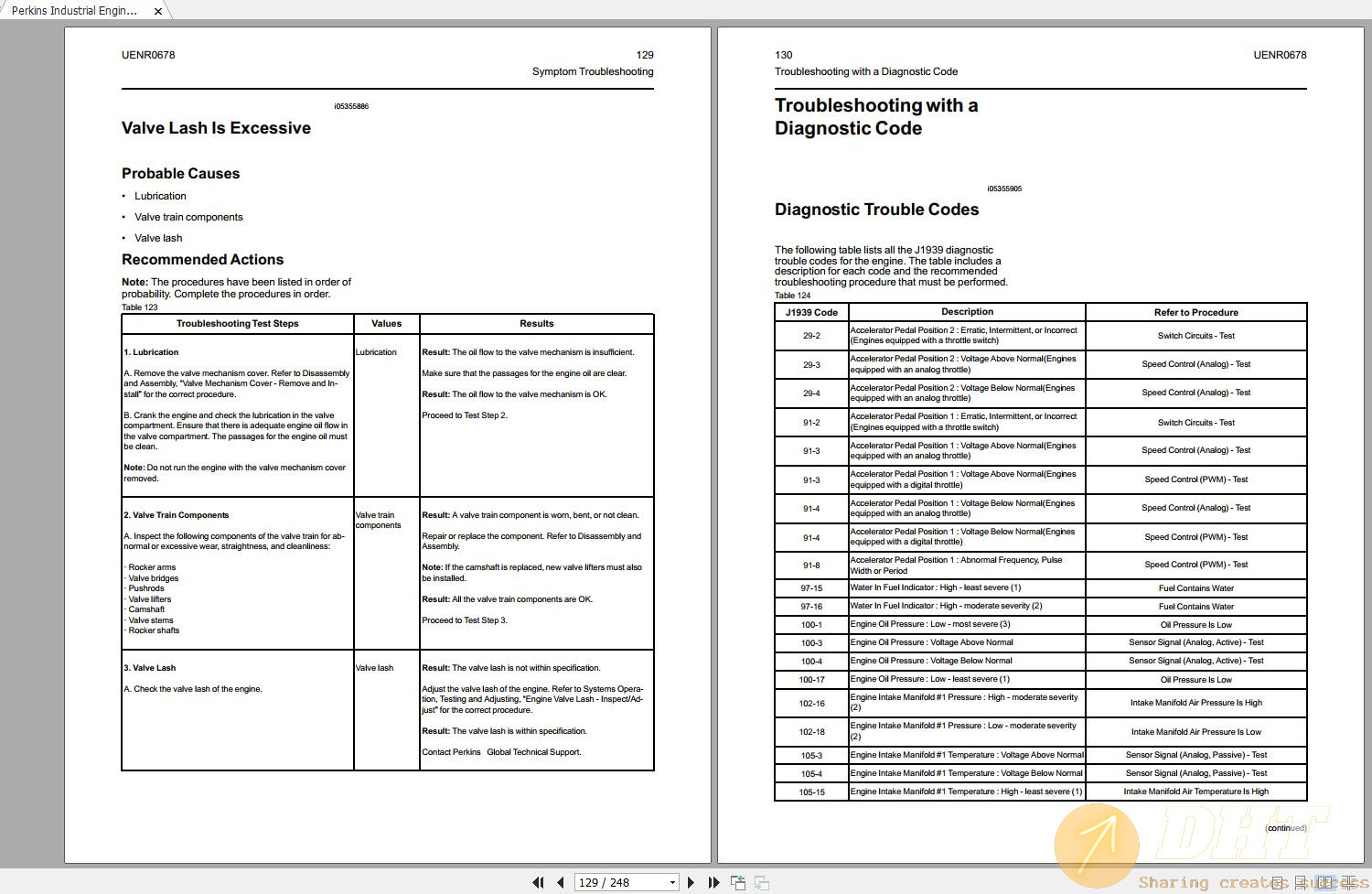Click code 91-8 in the table
Screen dimensions: 1372x894
click(811, 565)
